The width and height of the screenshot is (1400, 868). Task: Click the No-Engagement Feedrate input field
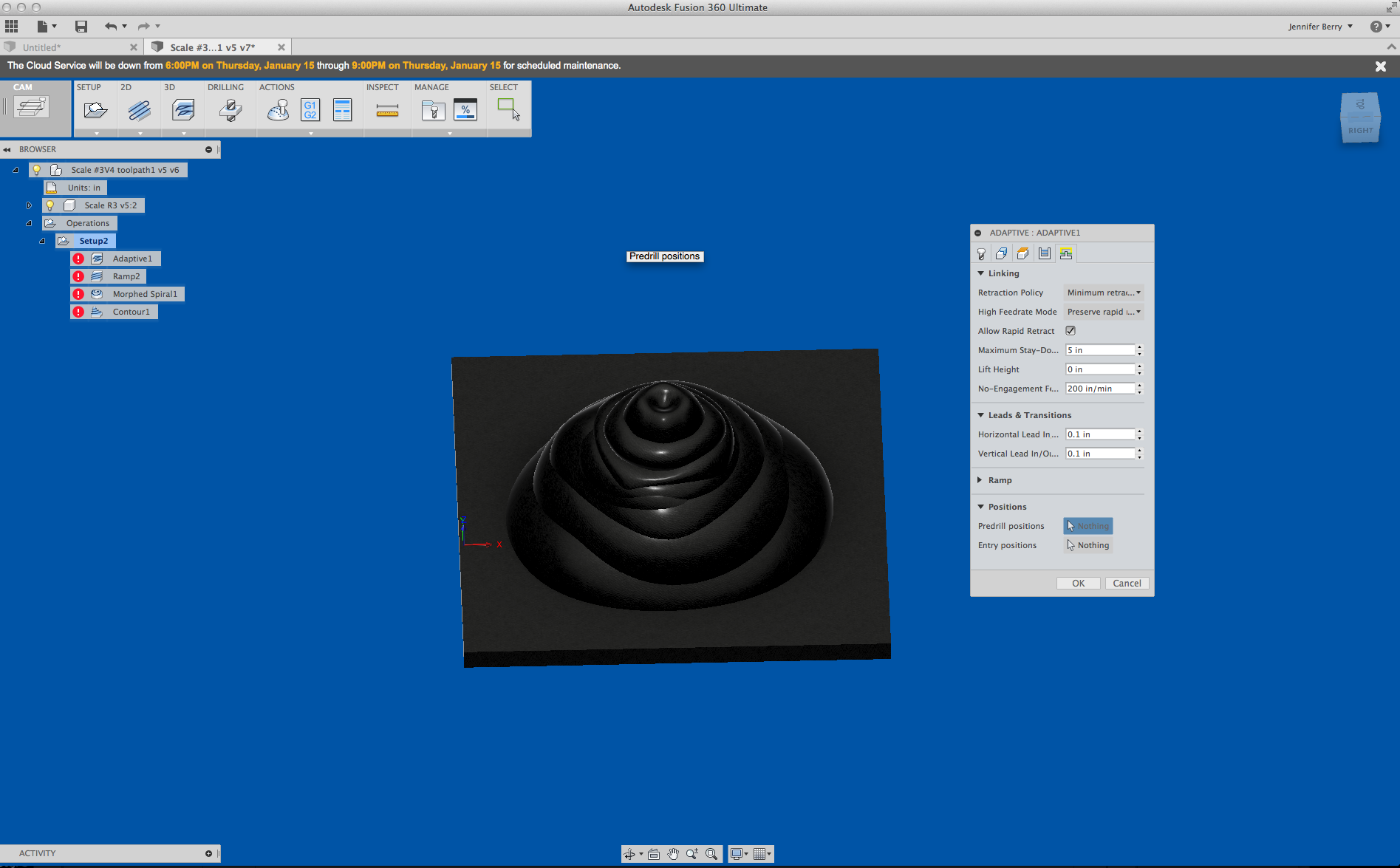click(x=1099, y=389)
